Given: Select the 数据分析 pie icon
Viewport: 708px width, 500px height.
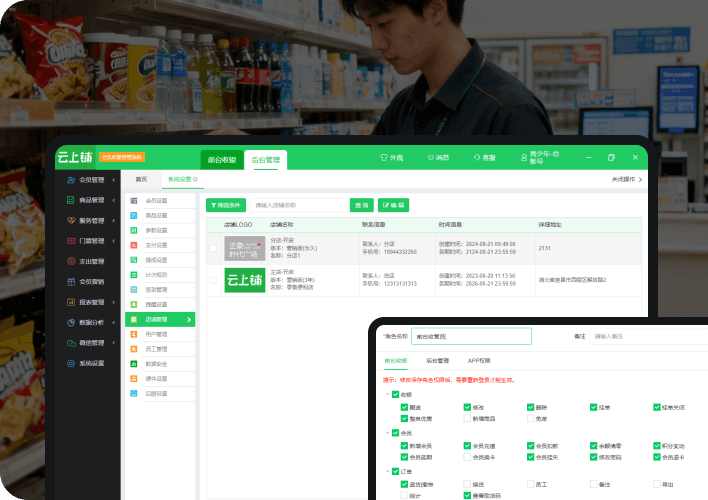Looking at the screenshot, I should [x=71, y=322].
